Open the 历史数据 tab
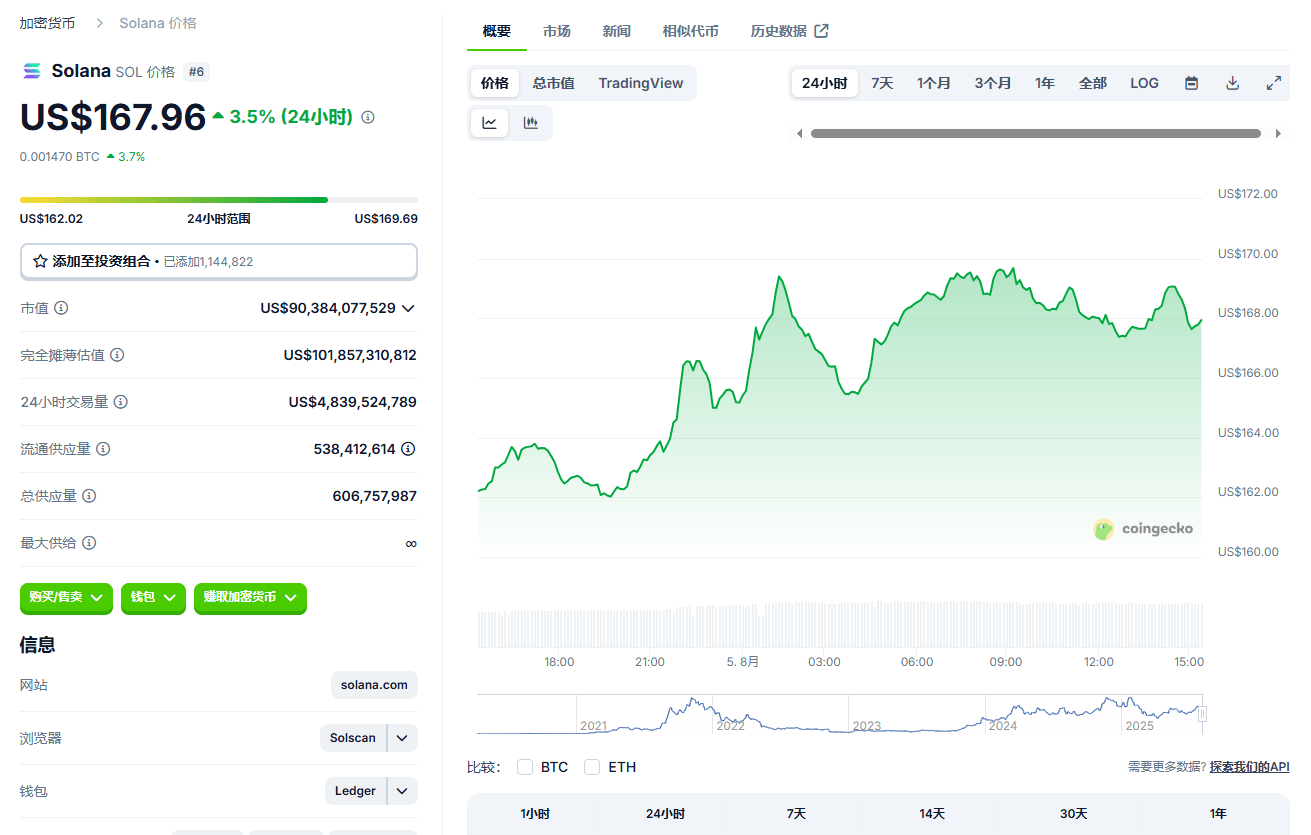Viewport: 1311px width, 835px height. coord(789,31)
